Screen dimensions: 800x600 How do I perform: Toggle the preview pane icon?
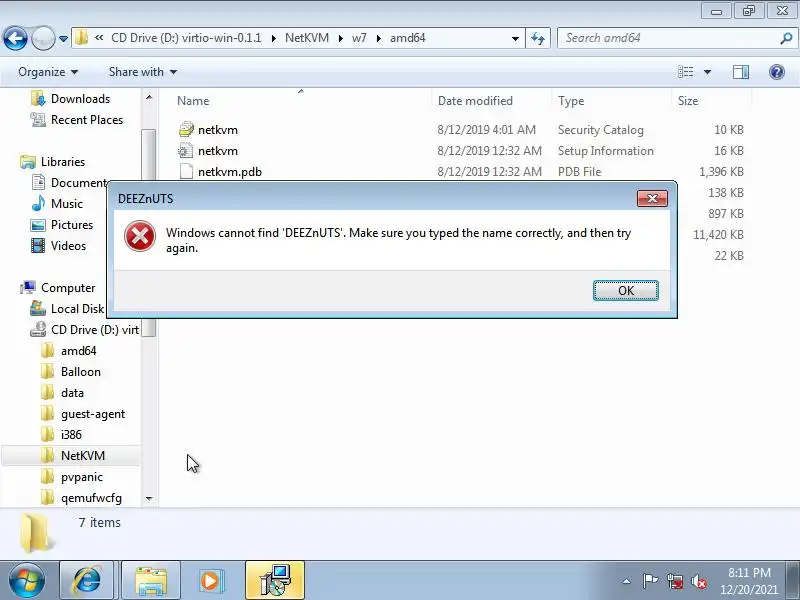point(741,72)
